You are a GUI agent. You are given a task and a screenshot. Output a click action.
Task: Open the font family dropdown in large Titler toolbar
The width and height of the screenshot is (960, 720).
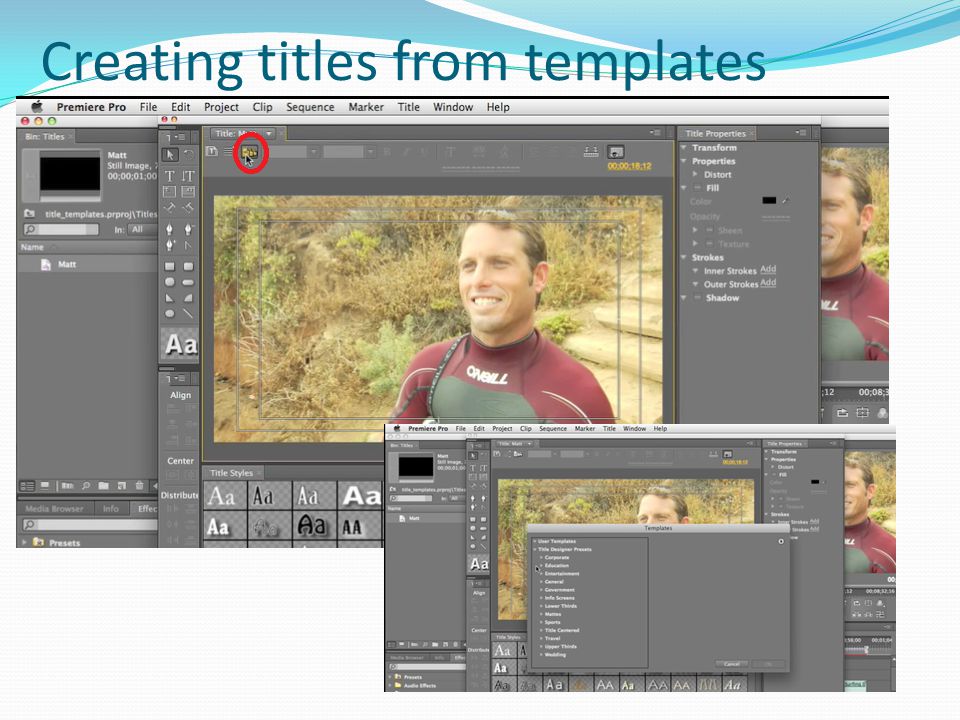click(x=313, y=152)
